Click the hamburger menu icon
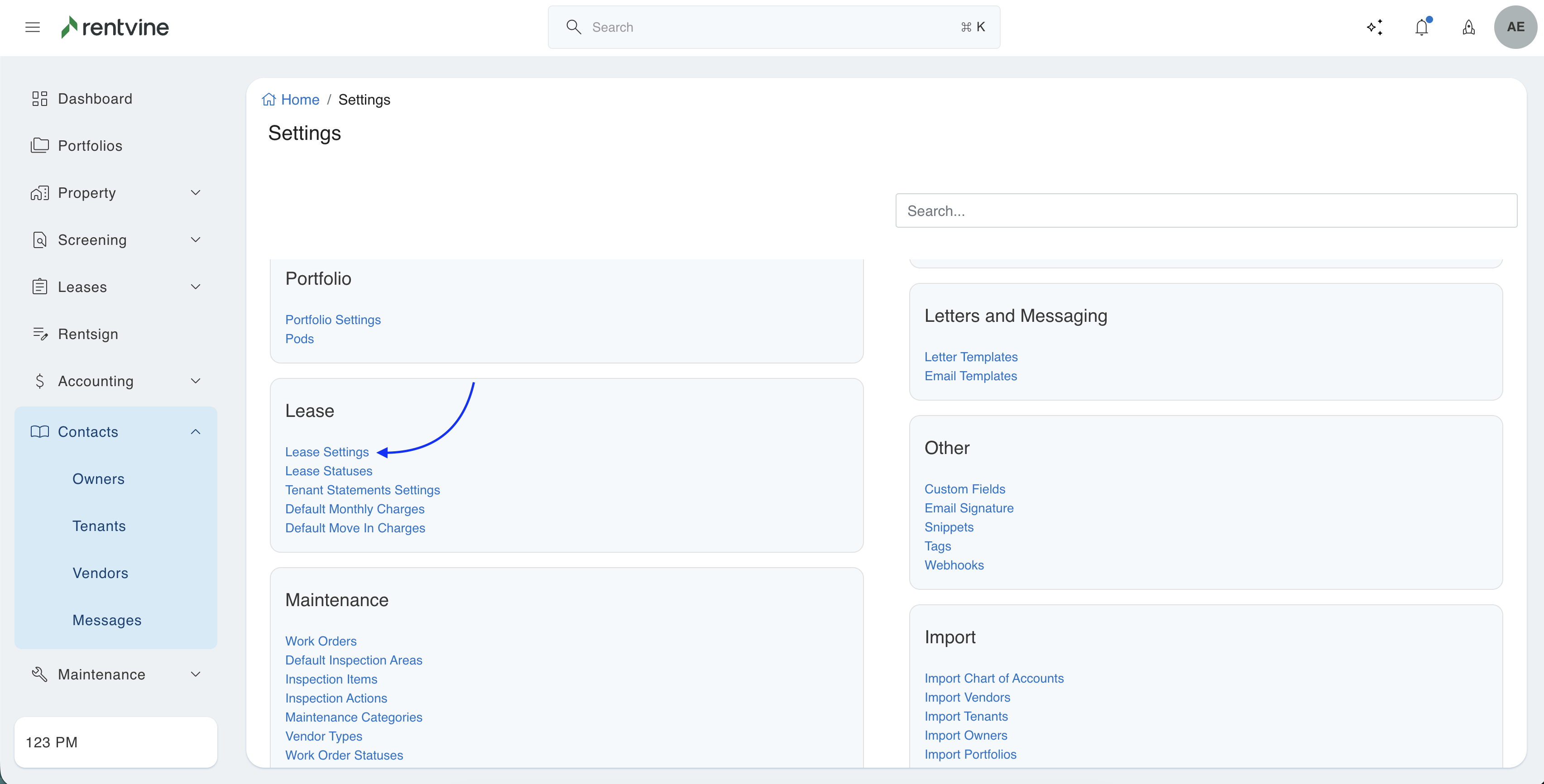Image resolution: width=1544 pixels, height=784 pixels. [x=32, y=27]
